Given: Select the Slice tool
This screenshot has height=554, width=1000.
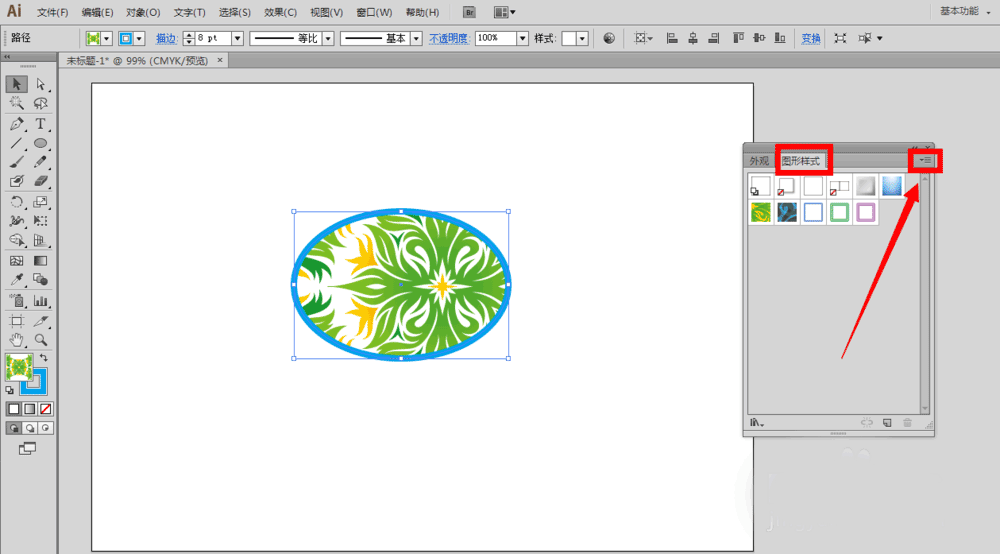Looking at the screenshot, I should [x=41, y=321].
